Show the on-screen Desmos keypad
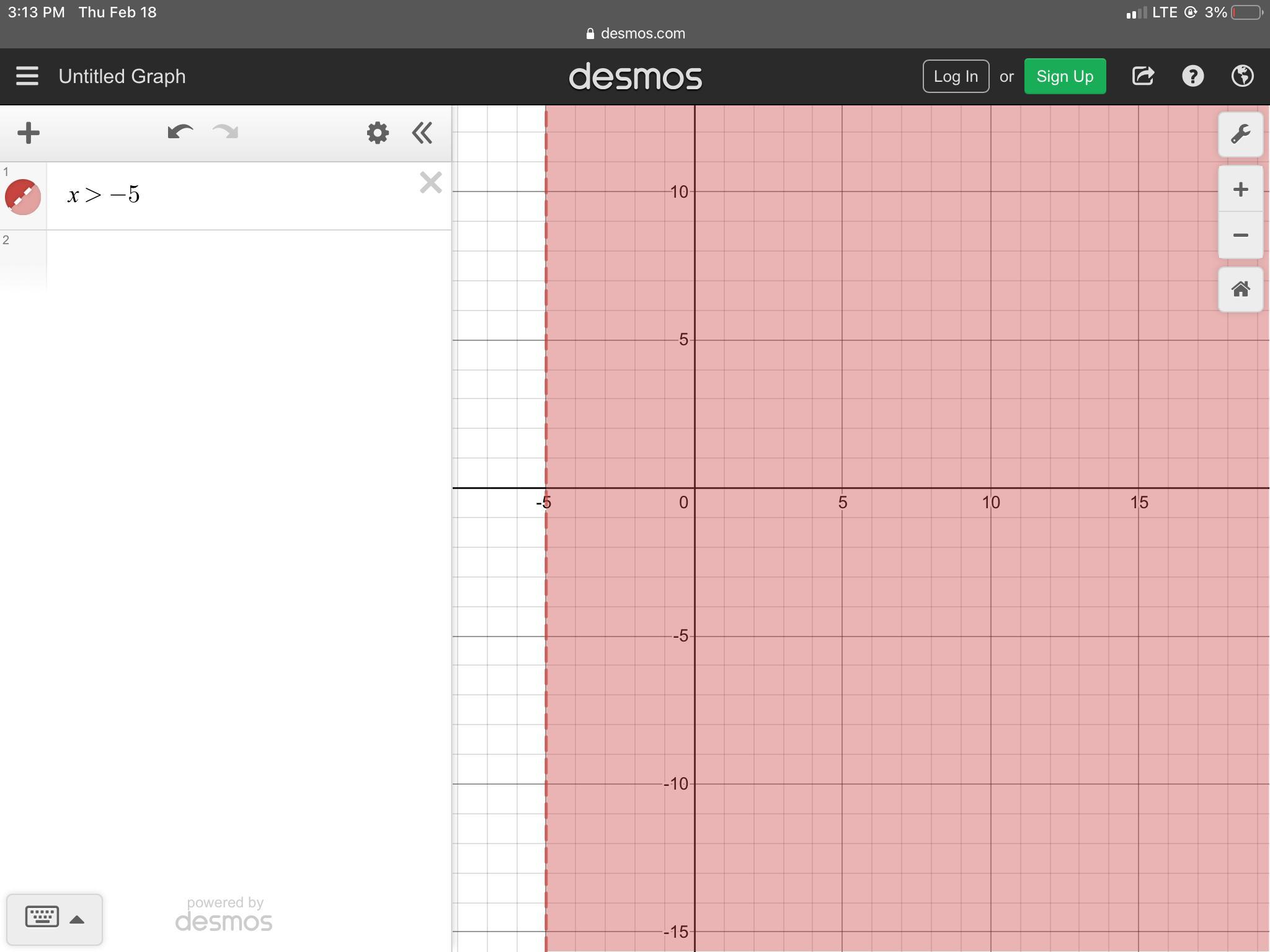This screenshot has width=1270, height=952. click(42, 917)
